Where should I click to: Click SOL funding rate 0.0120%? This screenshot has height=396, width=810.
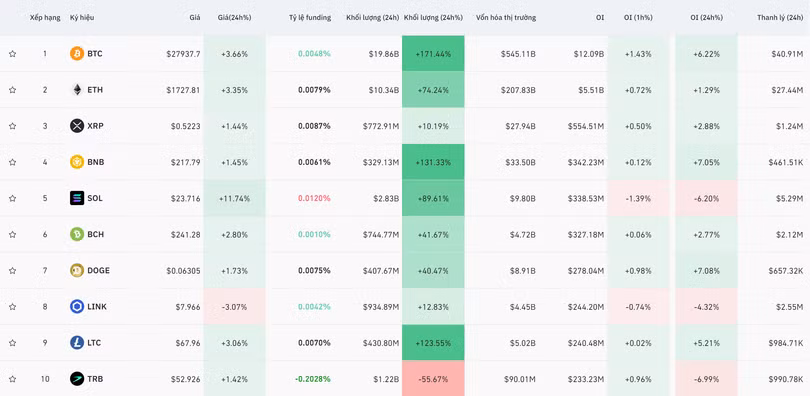[314, 198]
